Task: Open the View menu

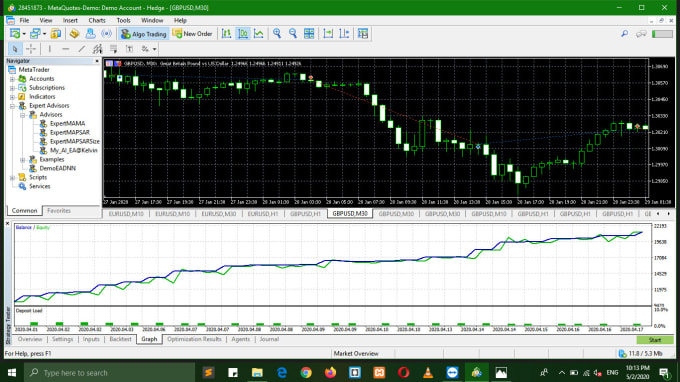Action: [x=46, y=20]
